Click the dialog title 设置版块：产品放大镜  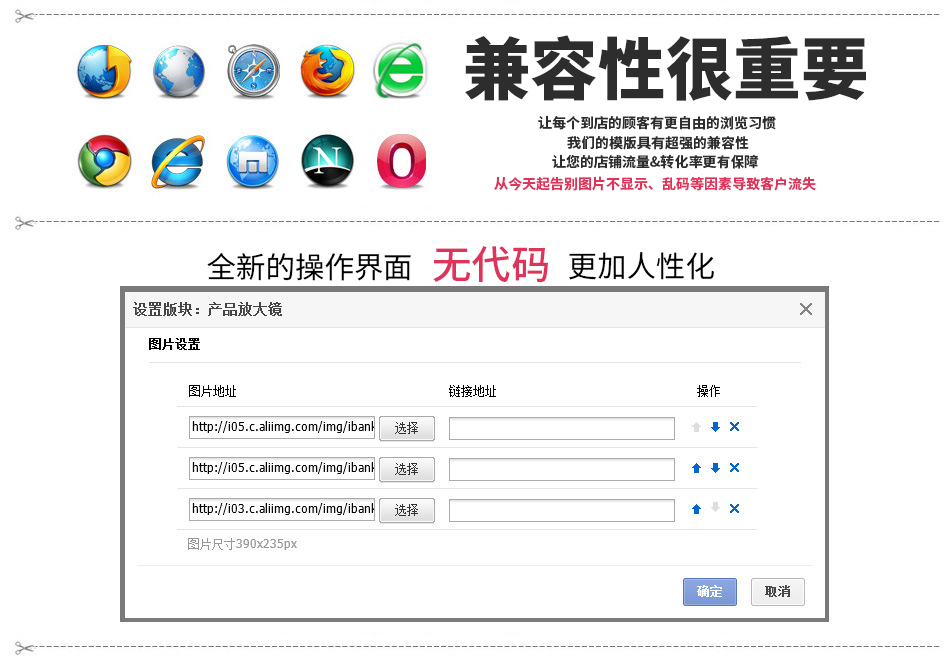coord(208,309)
